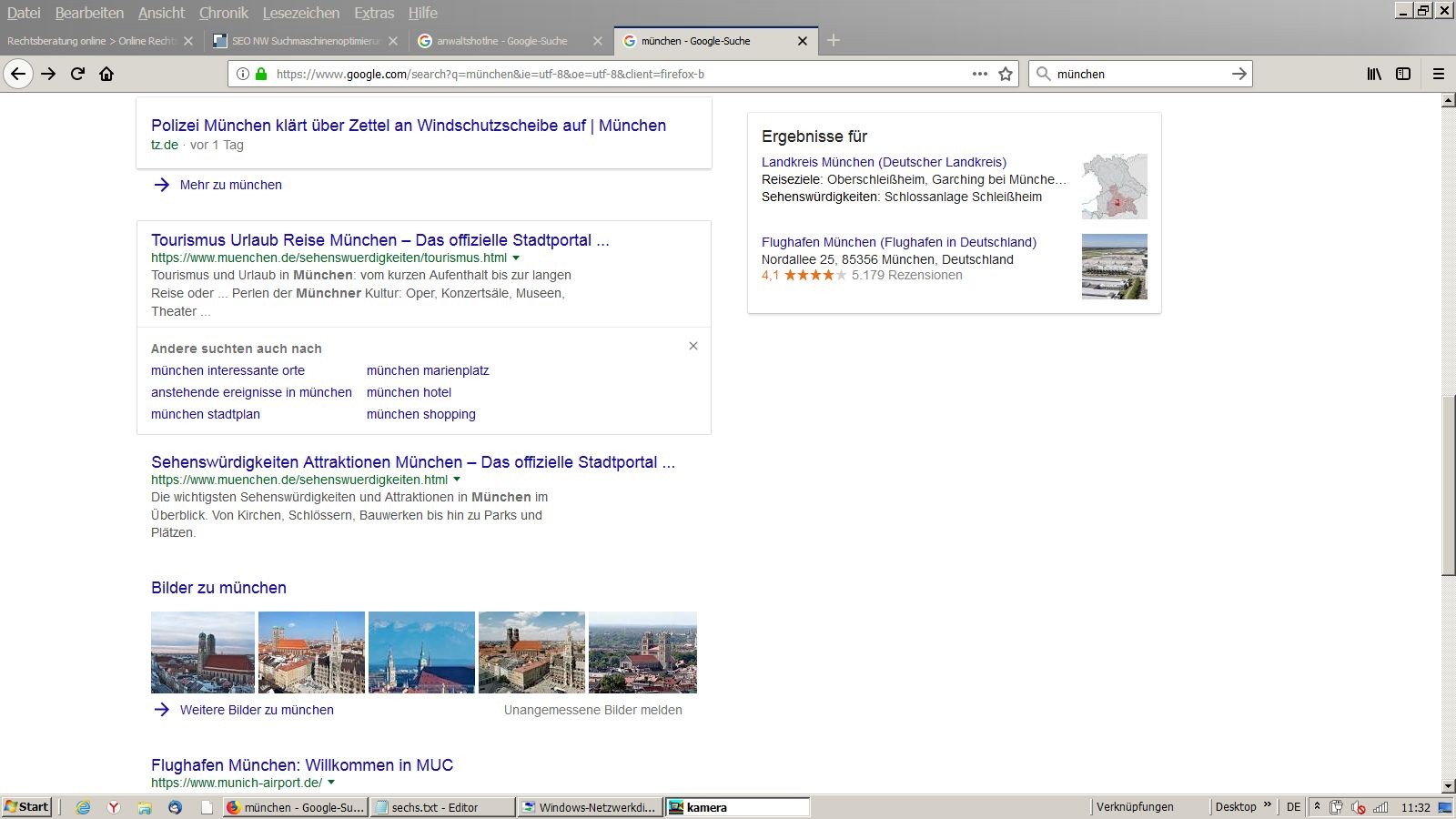This screenshot has width=1456, height=819.
Task: Close the 'Andere suchten auch nach' box
Action: point(693,346)
